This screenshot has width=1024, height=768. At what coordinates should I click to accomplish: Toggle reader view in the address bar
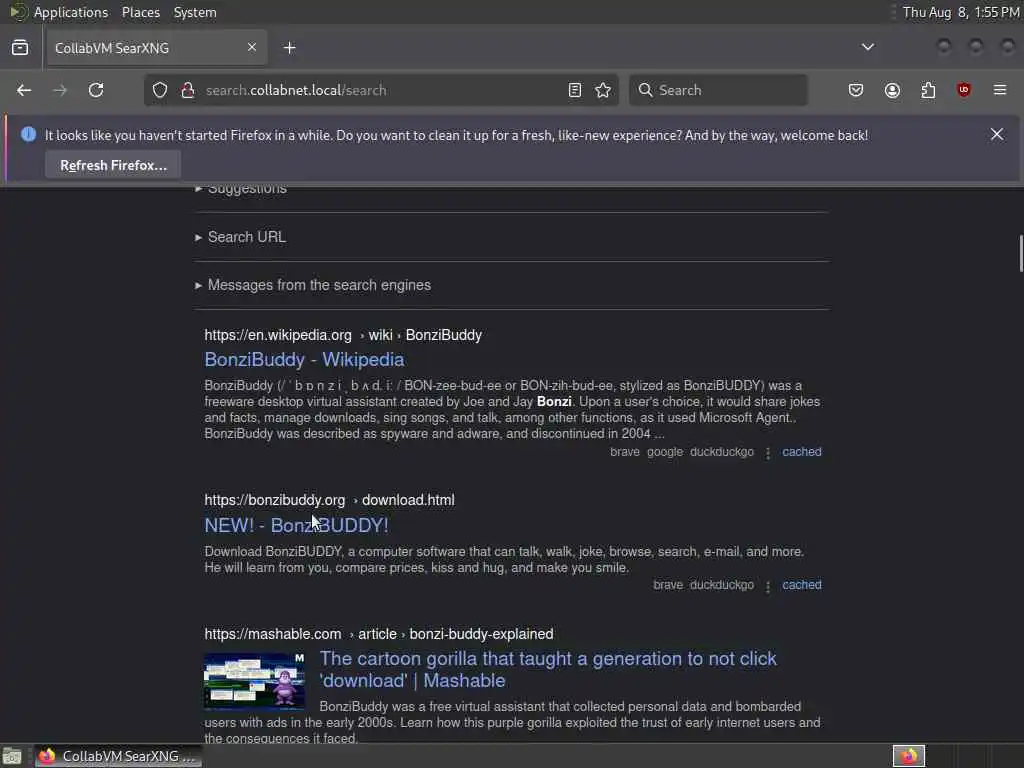tap(575, 90)
